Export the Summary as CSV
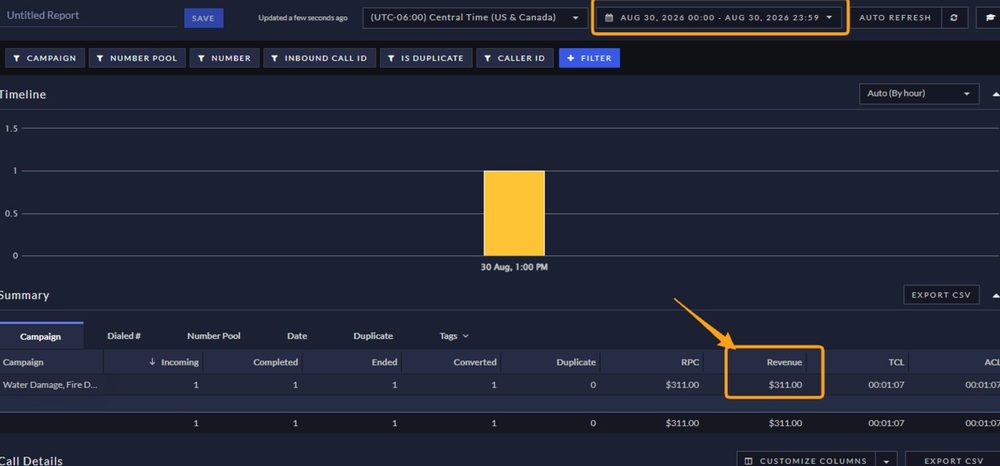The image size is (1000, 466). 941,295
